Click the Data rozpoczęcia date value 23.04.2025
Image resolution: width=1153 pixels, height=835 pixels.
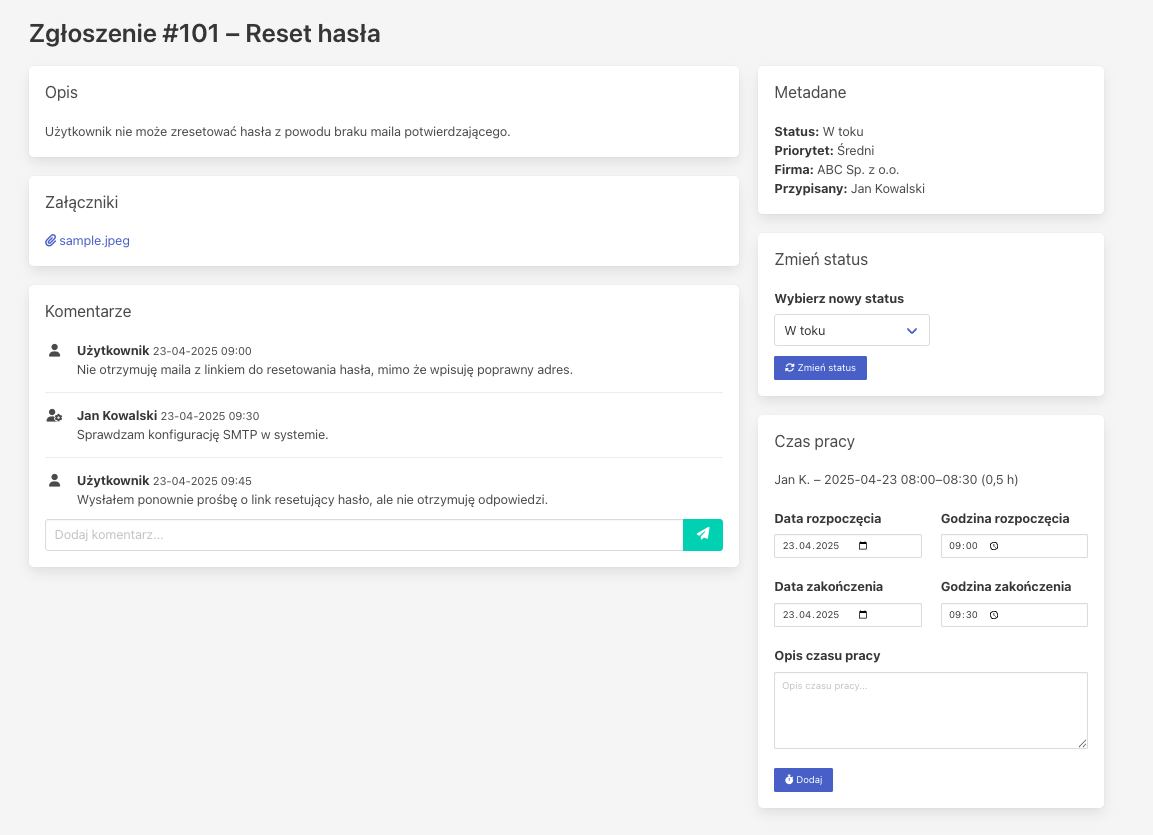[x=811, y=546]
